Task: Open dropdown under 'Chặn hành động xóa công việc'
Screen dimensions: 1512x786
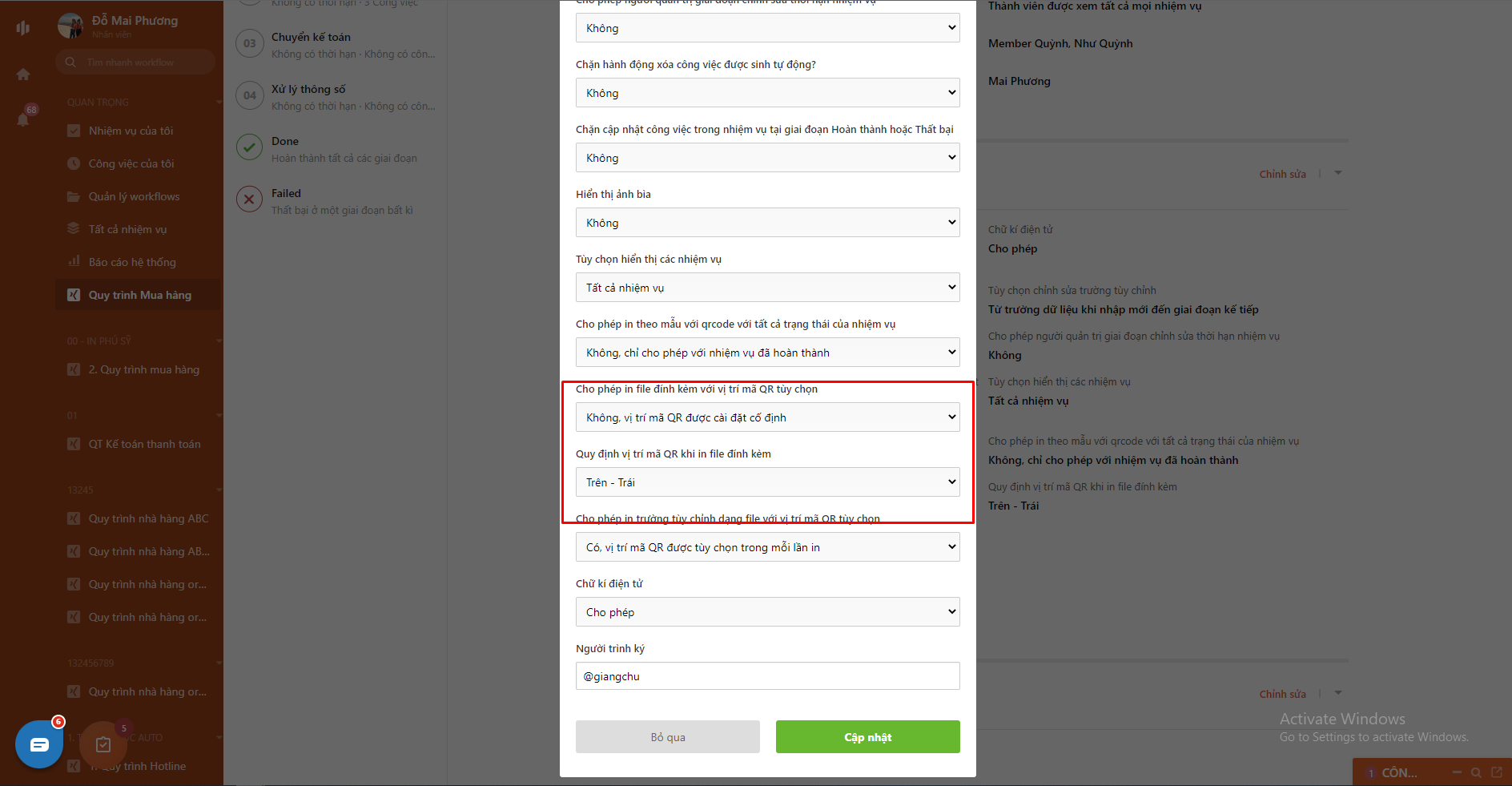Action: pyautogui.click(x=767, y=93)
